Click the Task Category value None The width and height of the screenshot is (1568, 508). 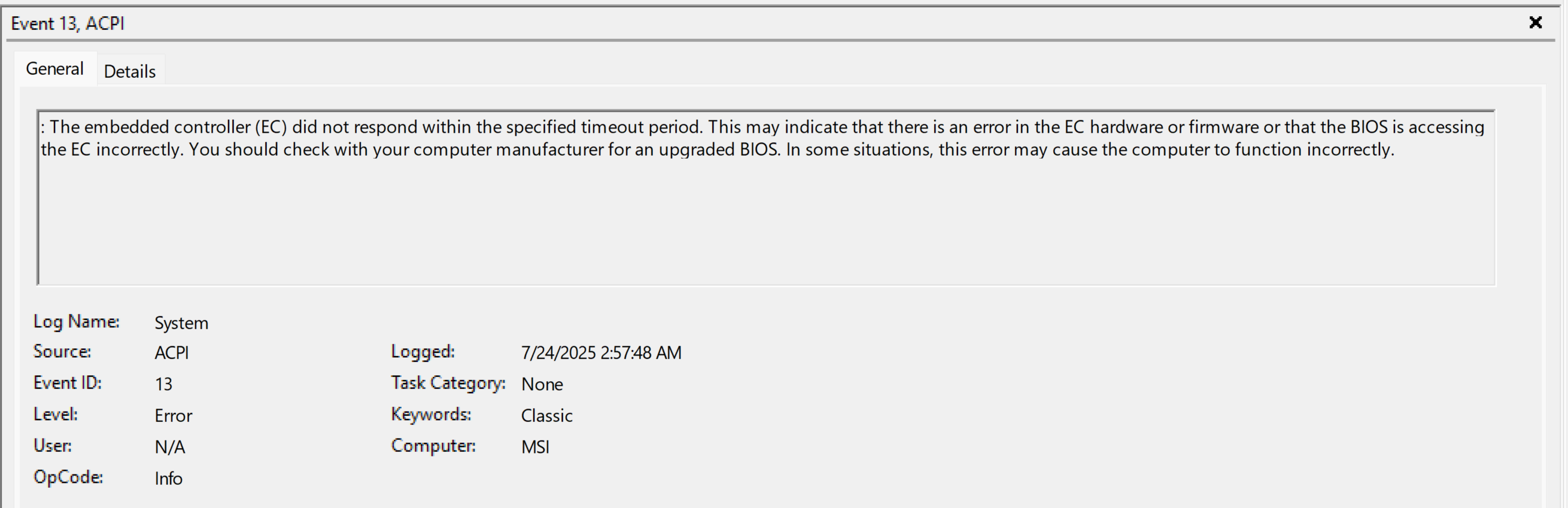click(x=542, y=385)
